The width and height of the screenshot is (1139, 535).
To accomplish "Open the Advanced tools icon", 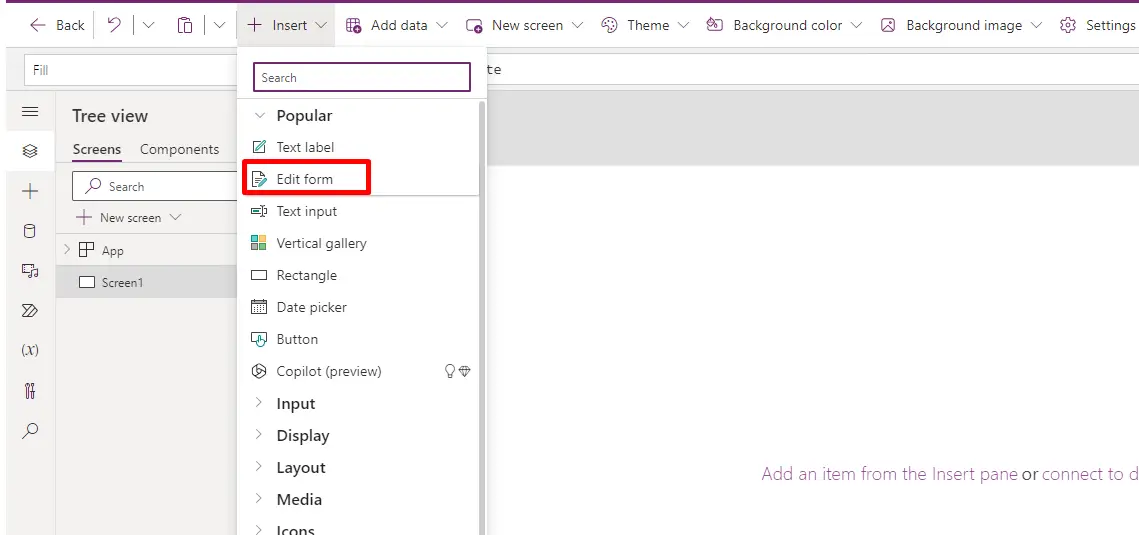I will click(x=30, y=391).
